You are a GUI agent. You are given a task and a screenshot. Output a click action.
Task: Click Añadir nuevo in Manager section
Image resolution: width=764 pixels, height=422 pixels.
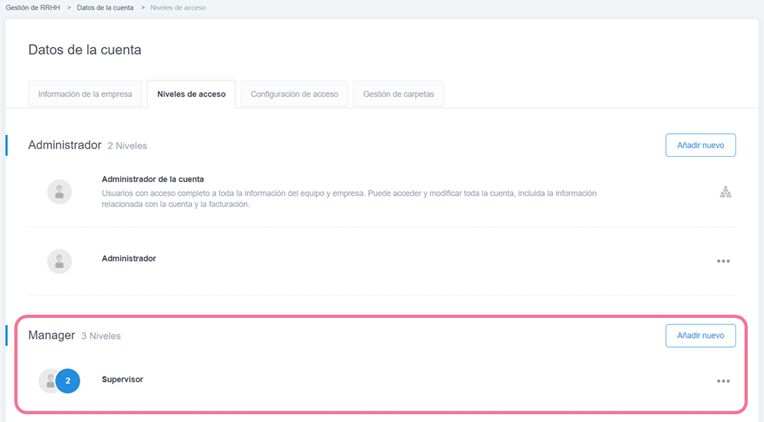pos(700,335)
